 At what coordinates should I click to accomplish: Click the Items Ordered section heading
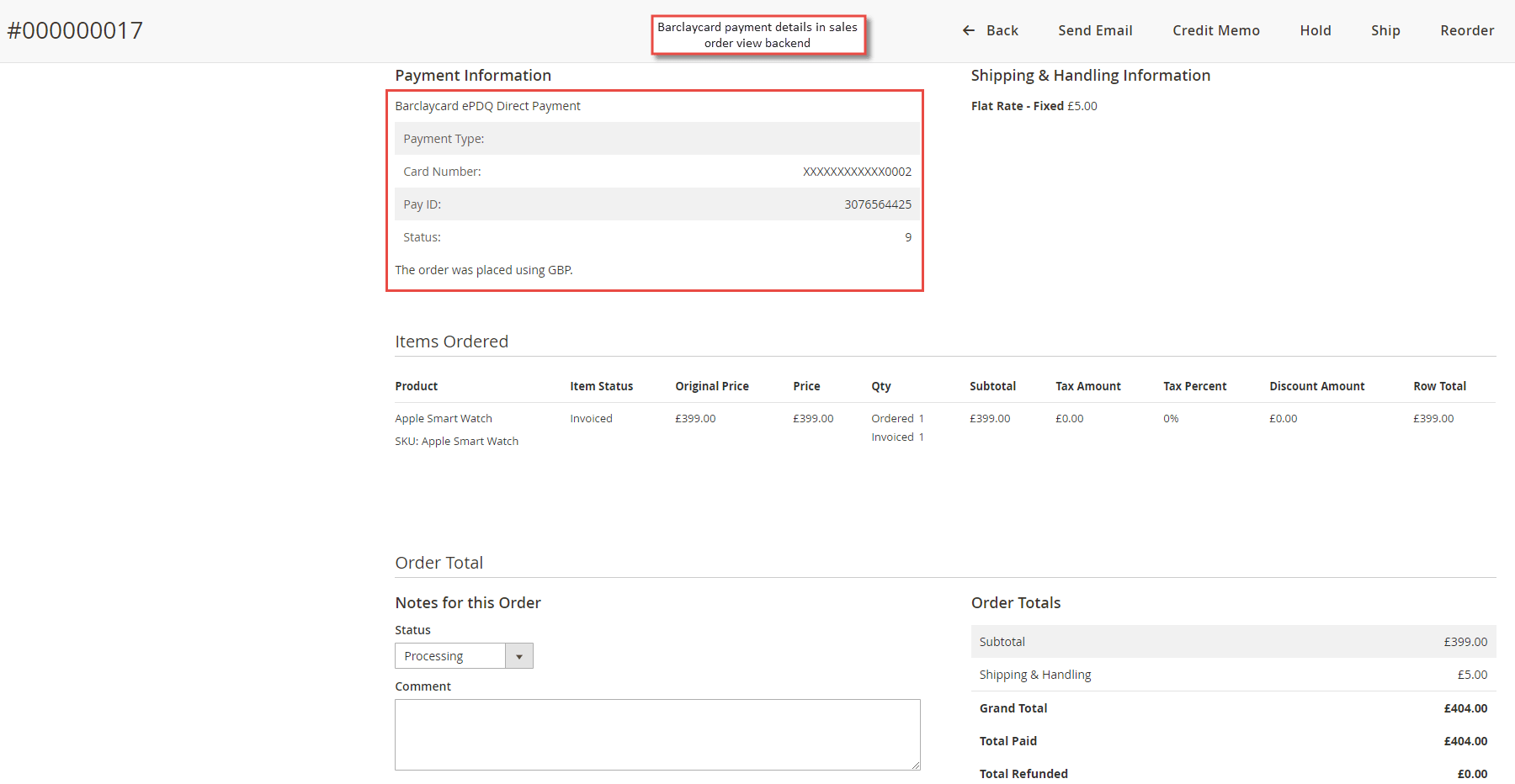pyautogui.click(x=451, y=341)
